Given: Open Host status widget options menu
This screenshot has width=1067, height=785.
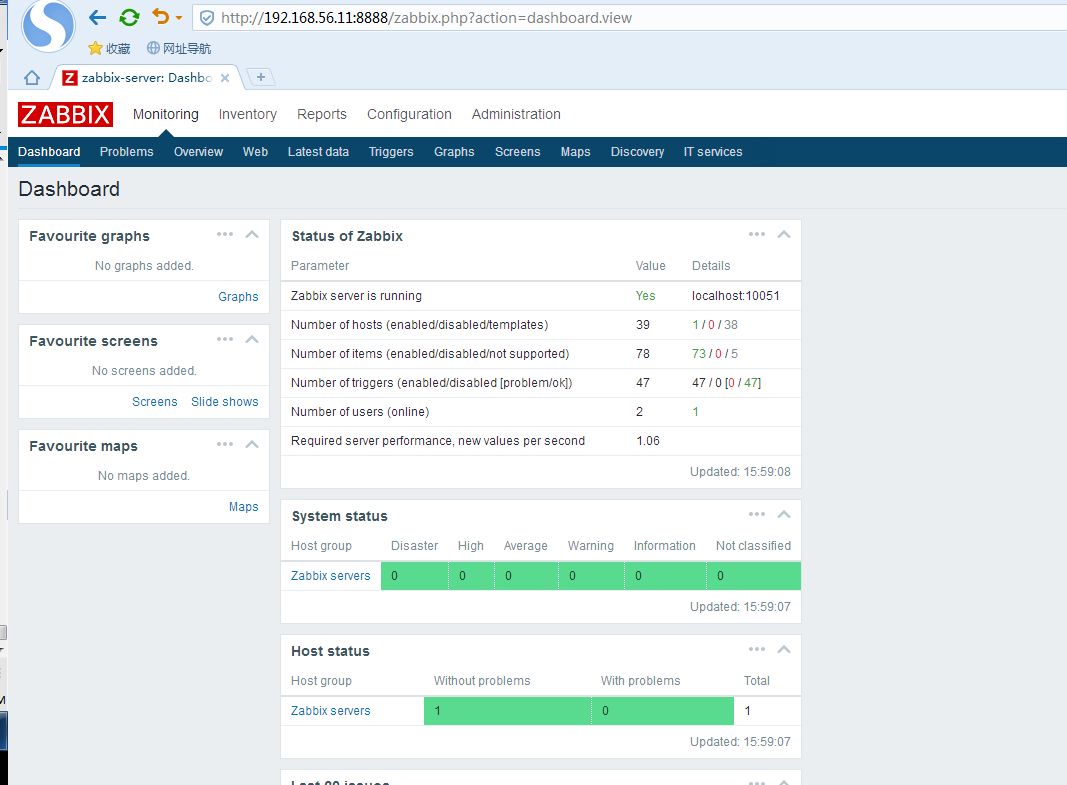Looking at the screenshot, I should [x=757, y=649].
